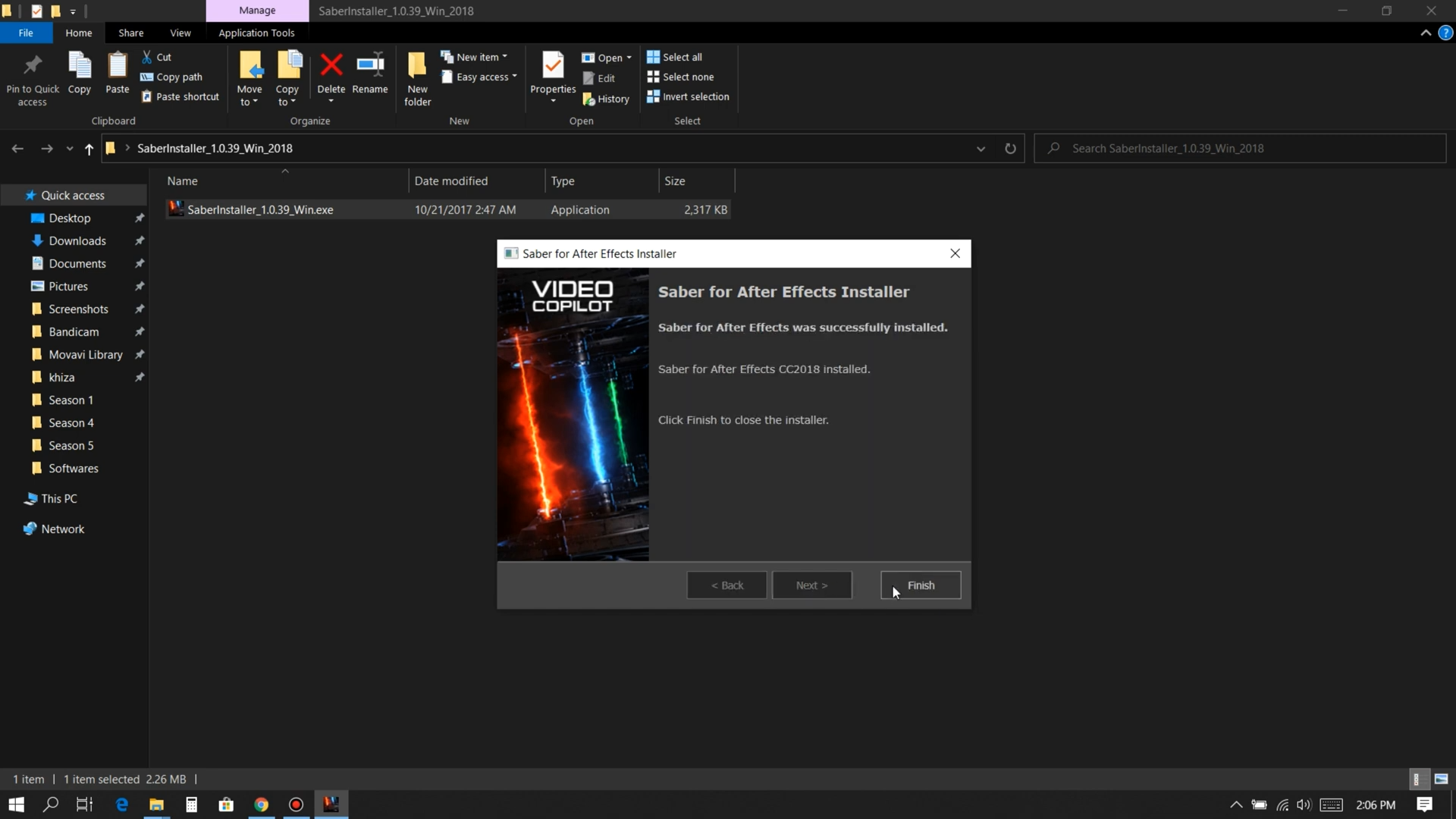Image resolution: width=1456 pixels, height=819 pixels.
Task: Click the Properties checkmark icon
Action: coord(553,66)
